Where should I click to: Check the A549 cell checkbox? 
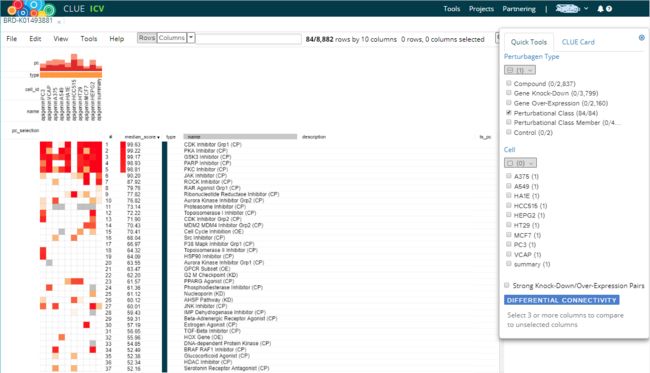pos(509,186)
